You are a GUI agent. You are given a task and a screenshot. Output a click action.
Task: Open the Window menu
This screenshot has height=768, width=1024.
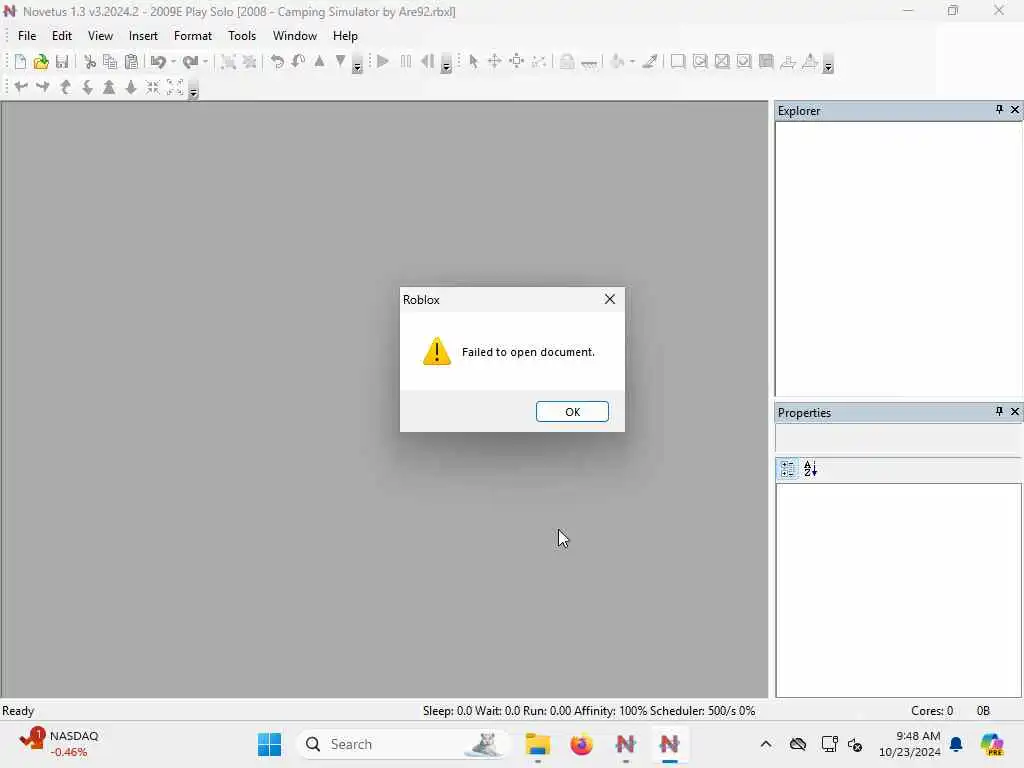295,36
